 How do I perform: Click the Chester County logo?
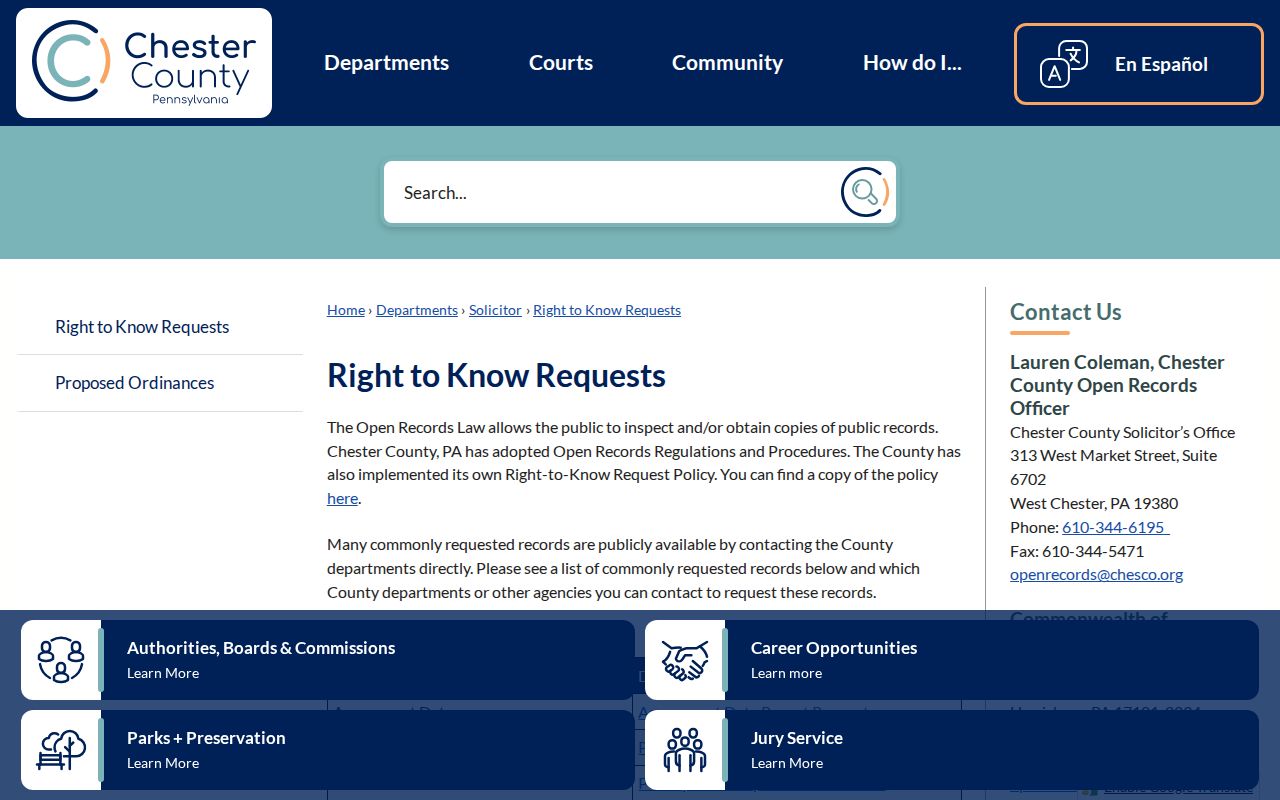click(144, 63)
